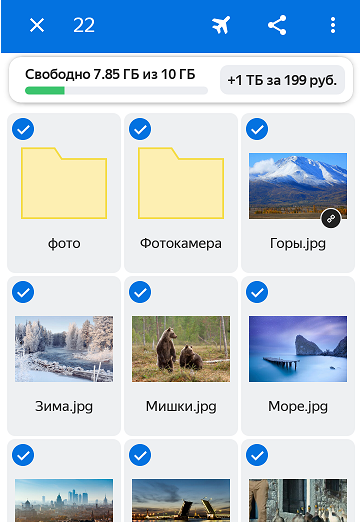Screen dimensions: 360x522
Task: Uncheck the фото folder checkmark
Action: pos(23,129)
